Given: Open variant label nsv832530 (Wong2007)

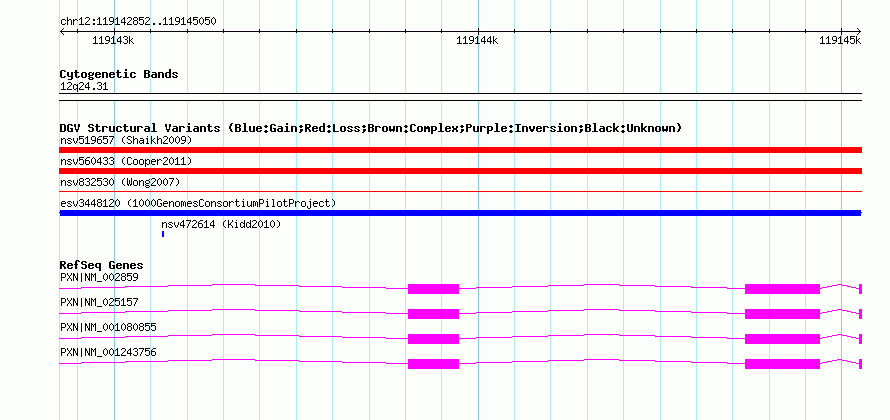Looking at the screenshot, I should pos(120,182).
